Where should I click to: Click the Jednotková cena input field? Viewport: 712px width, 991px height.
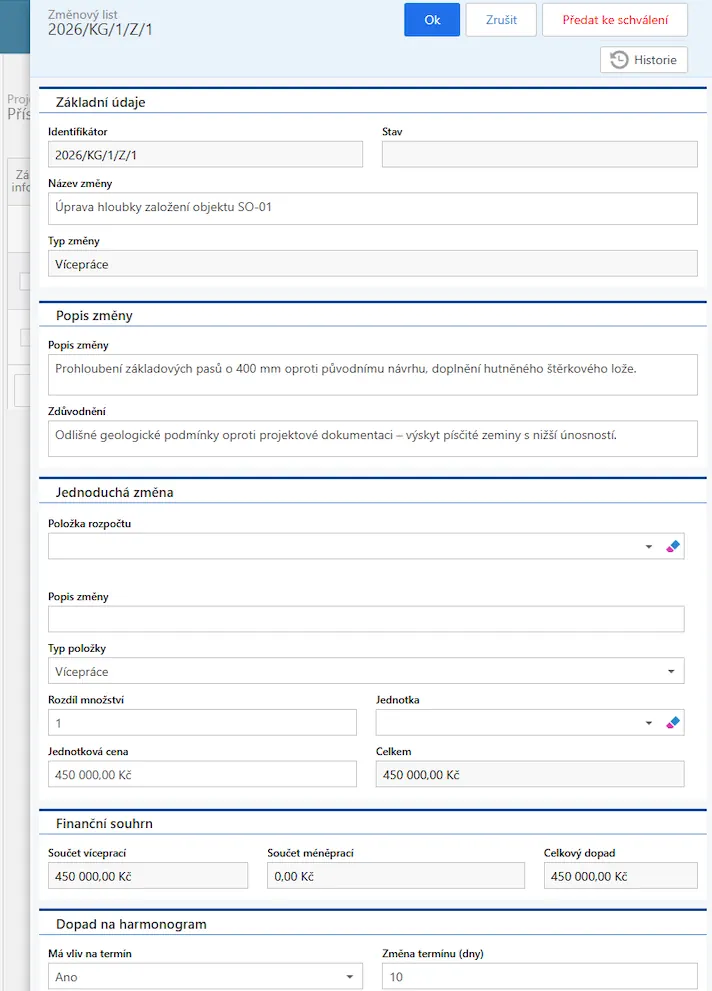point(202,774)
